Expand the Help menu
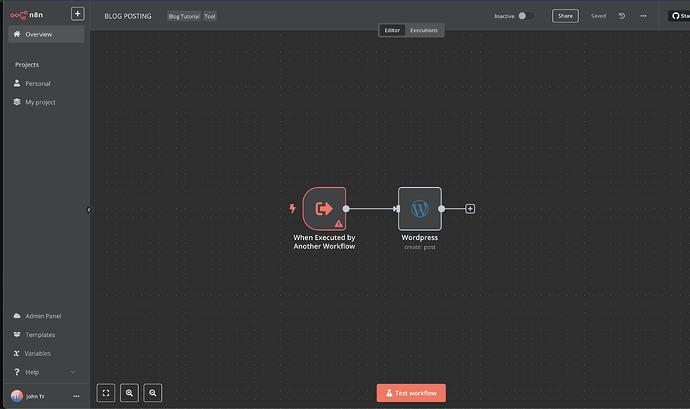 pos(44,372)
